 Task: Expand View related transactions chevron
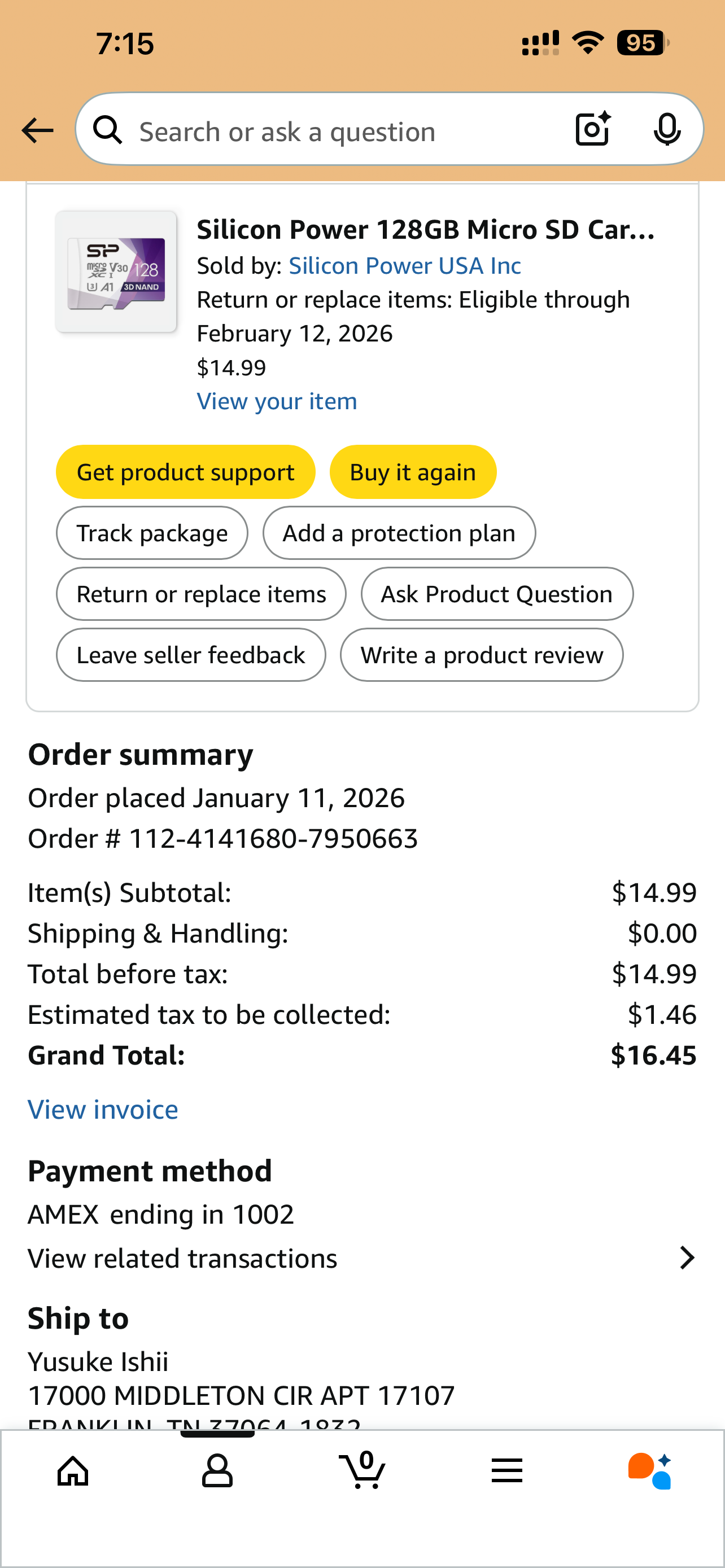[x=687, y=1258]
